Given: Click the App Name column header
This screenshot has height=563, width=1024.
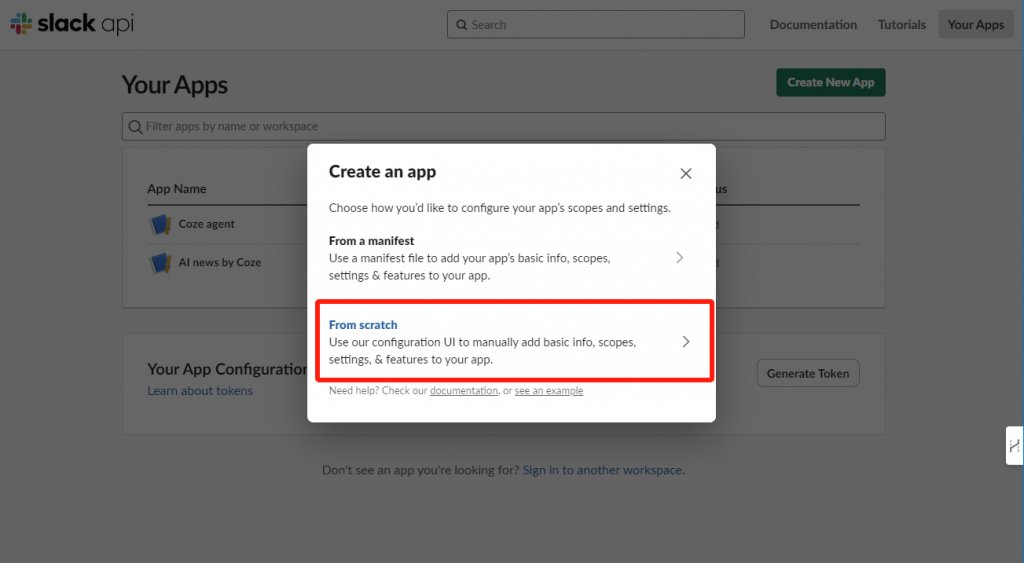Looking at the screenshot, I should pos(177,189).
